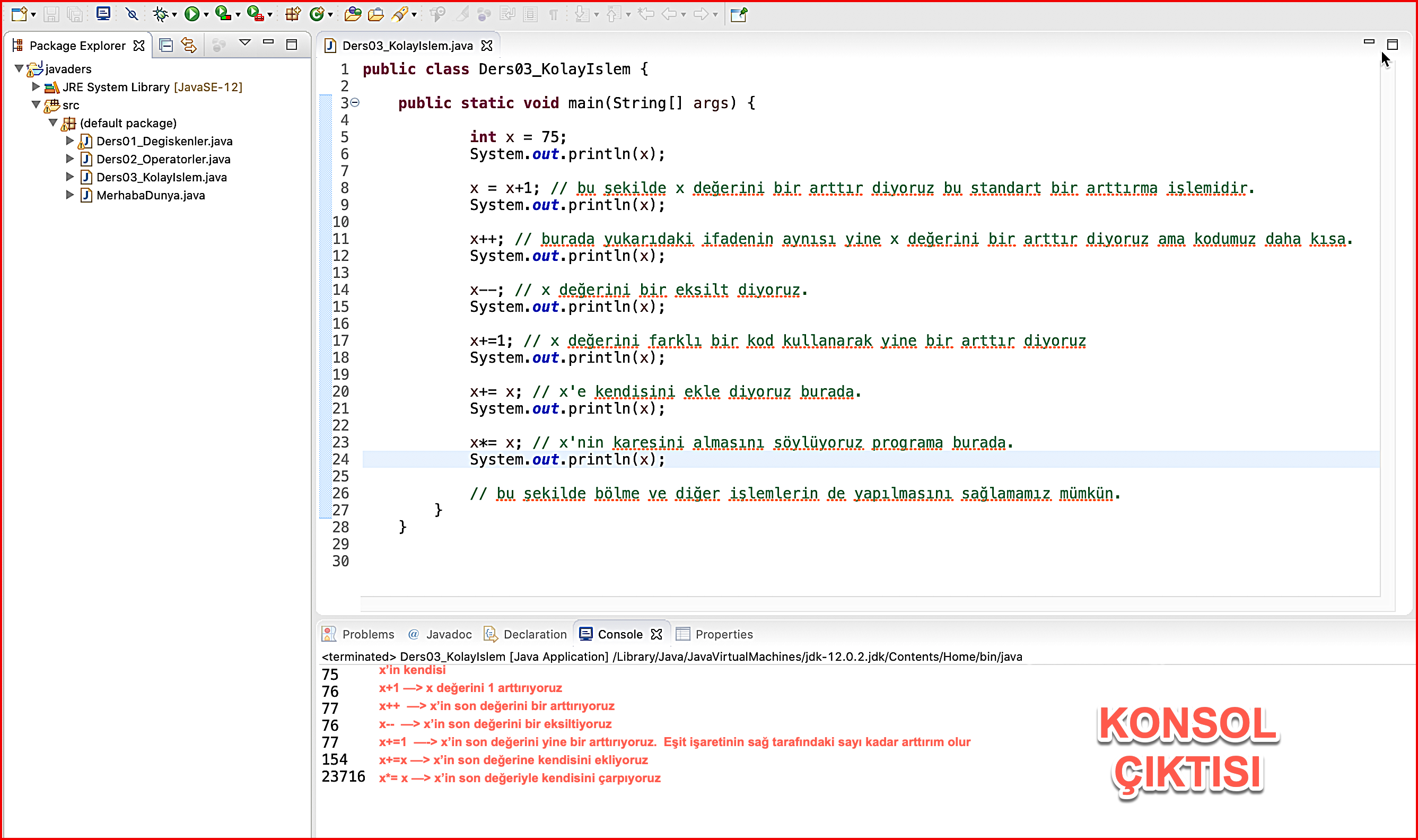Click console output value 23716
1418x840 pixels.
tap(344, 776)
